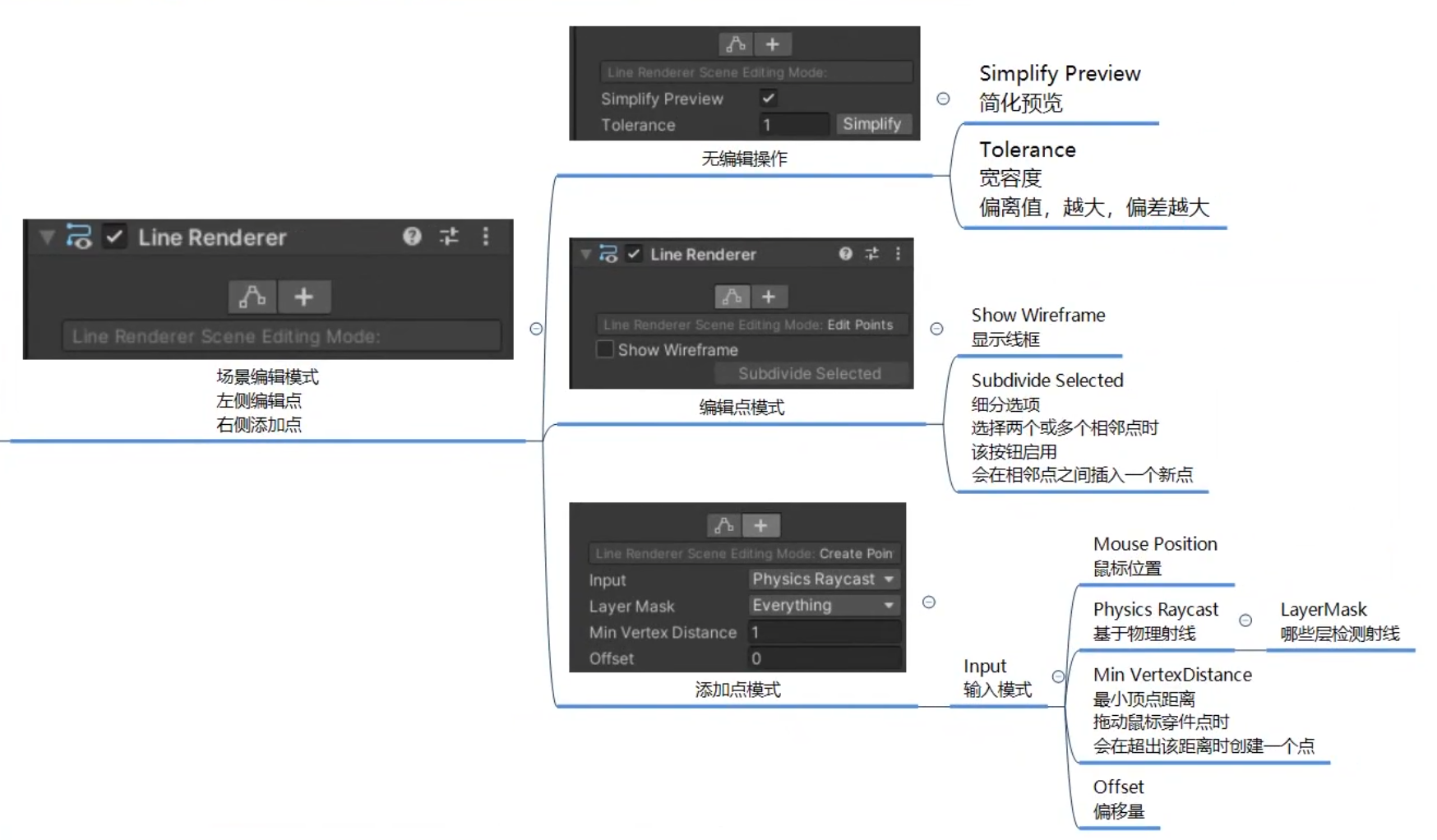Click the component icon in the Edit Points panel header
The height and width of the screenshot is (840, 1437).
[608, 254]
